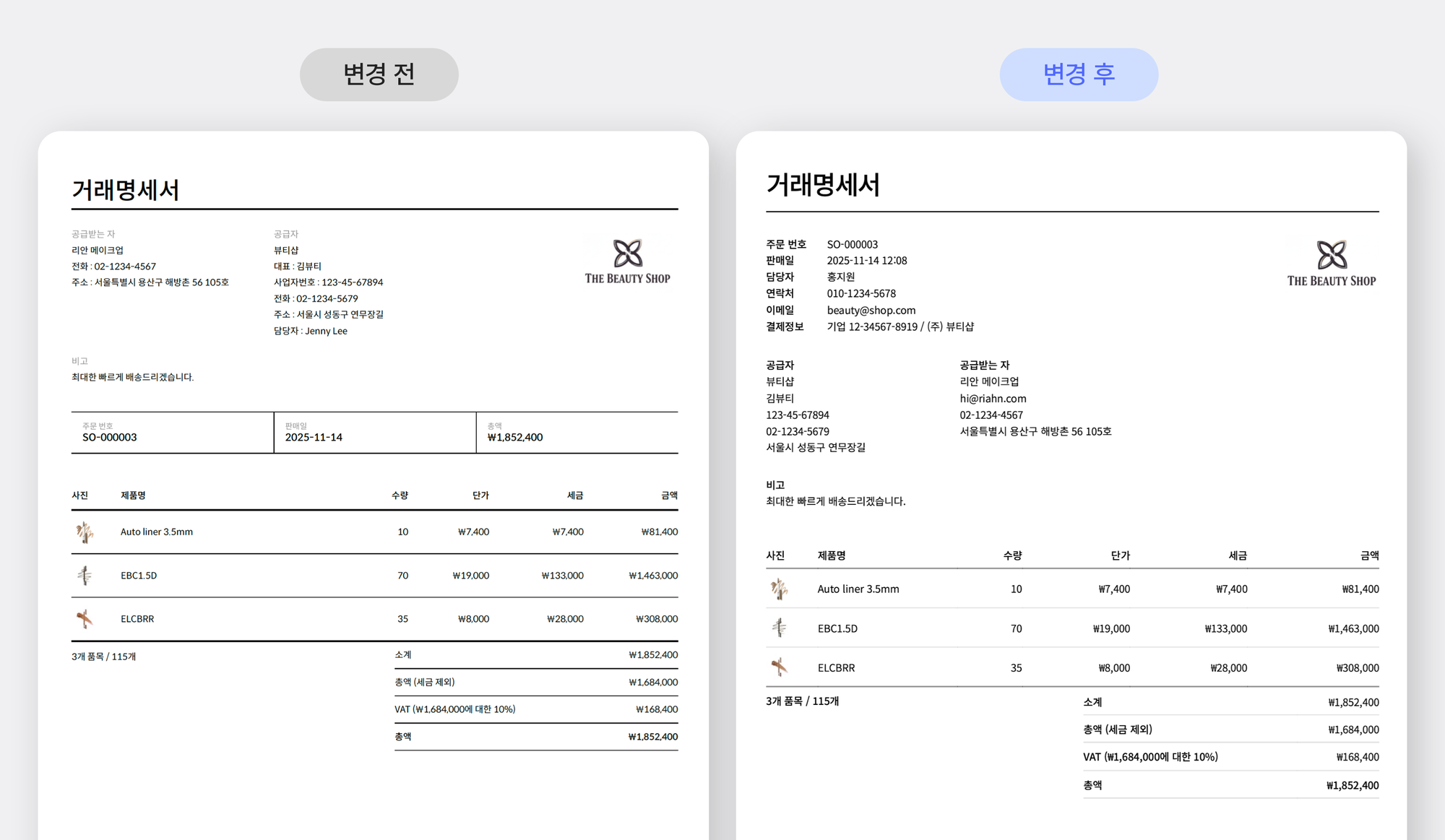
Task: Select the 변경 후 badge
Action: pos(1078,74)
